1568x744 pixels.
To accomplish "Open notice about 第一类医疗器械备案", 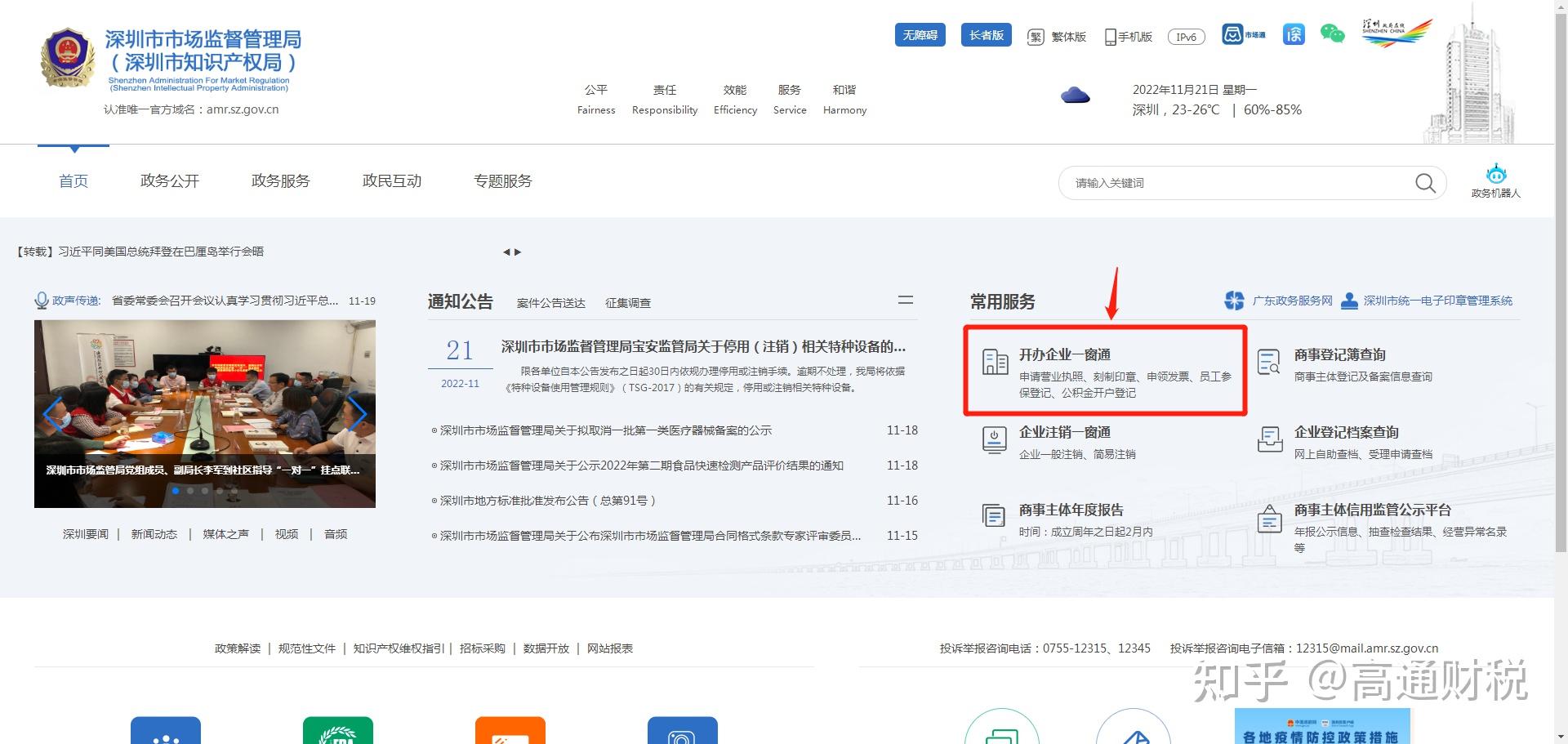I will click(x=605, y=430).
